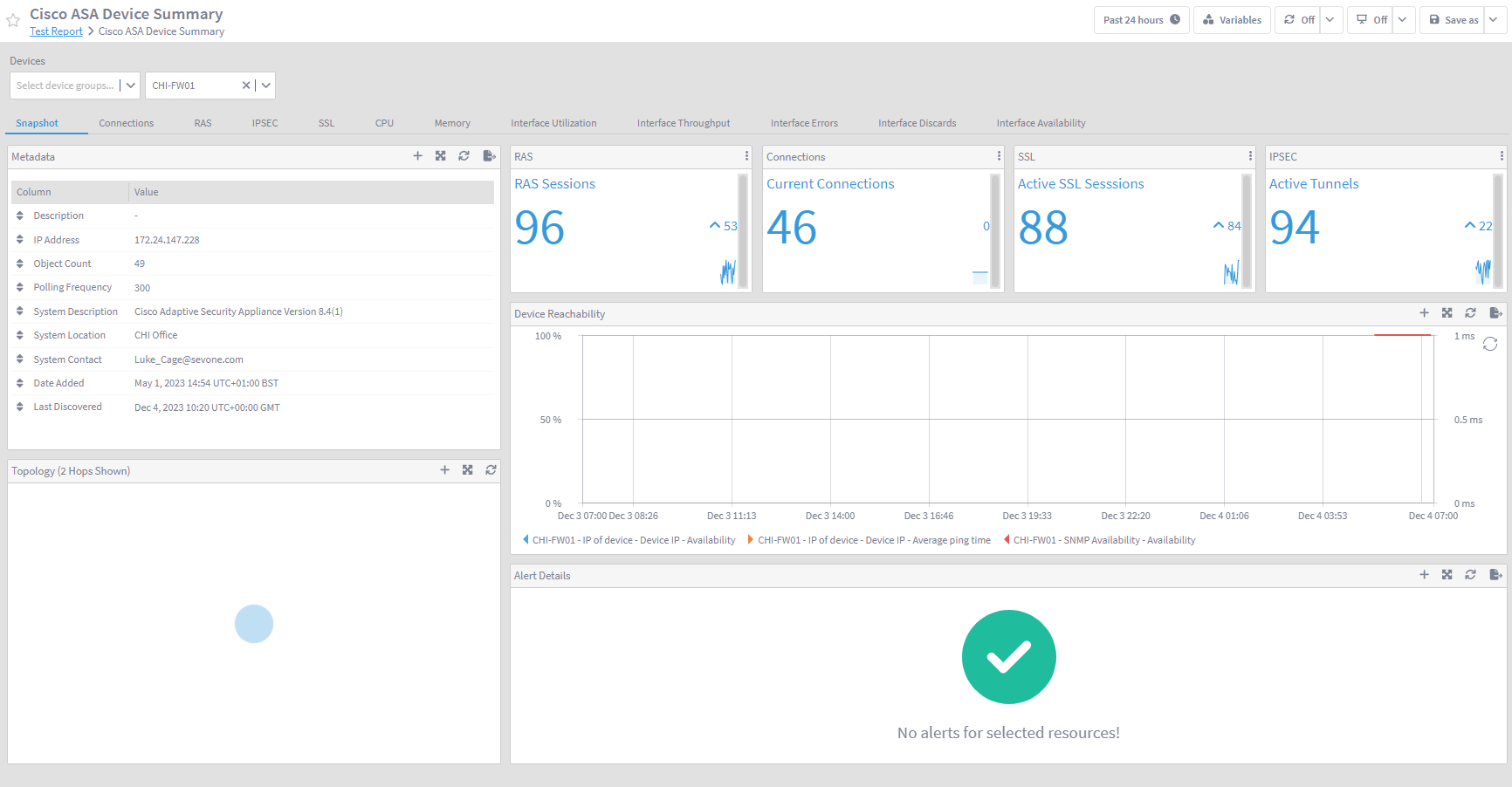Screen dimensions: 1512x787
Task: Switch to the Memory tab
Action: click(452, 123)
